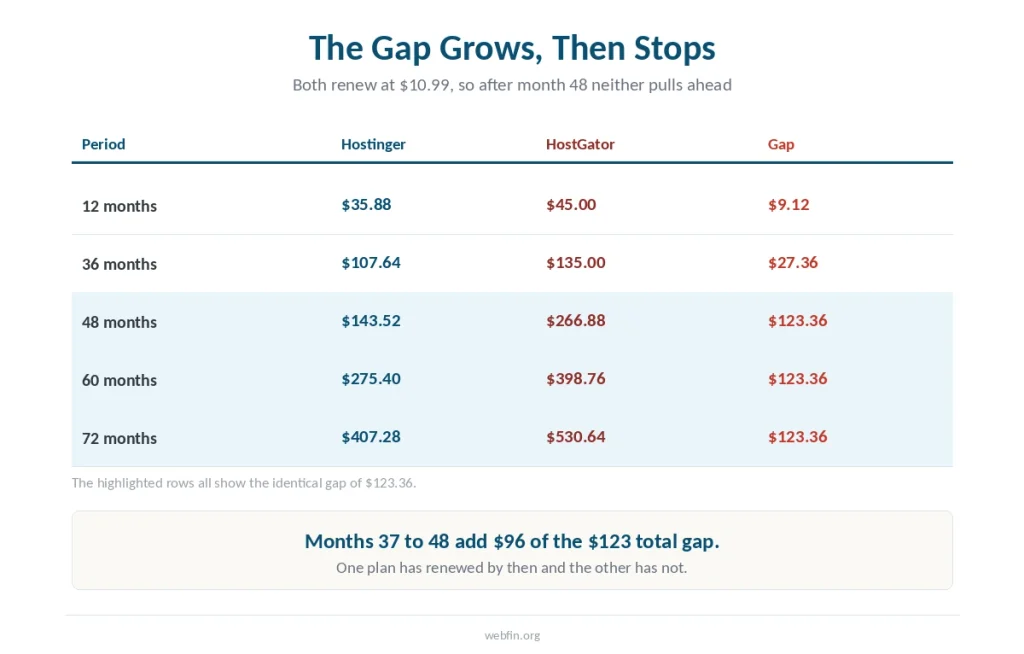1024x654 pixels.
Task: Click the 12 months row label
Action: (120, 206)
